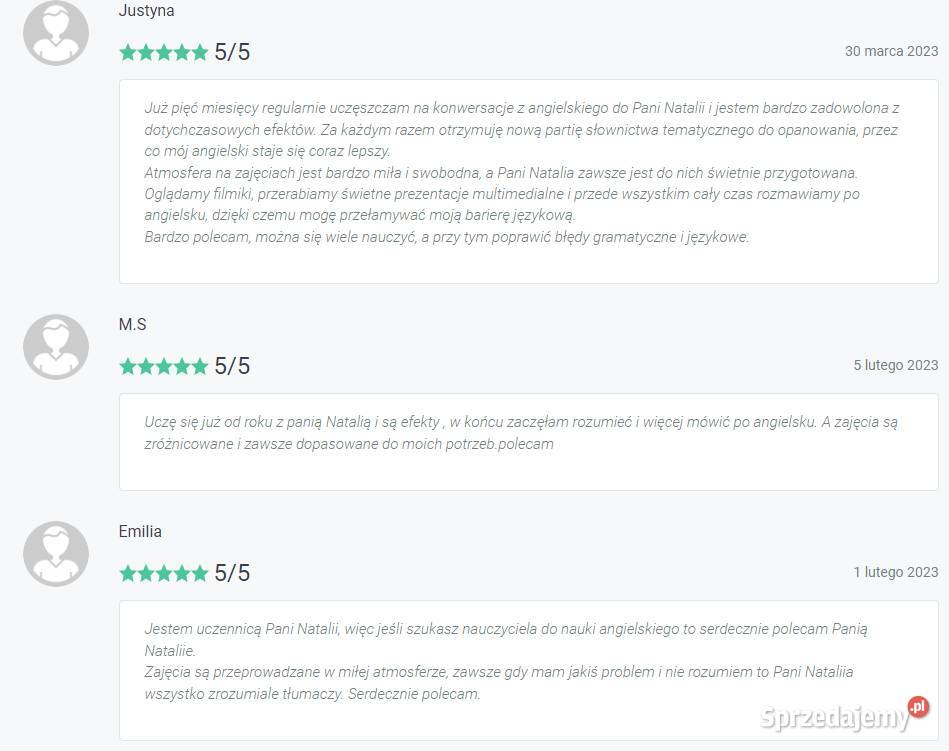
Task: Click M.S's review text box
Action: 528,441
